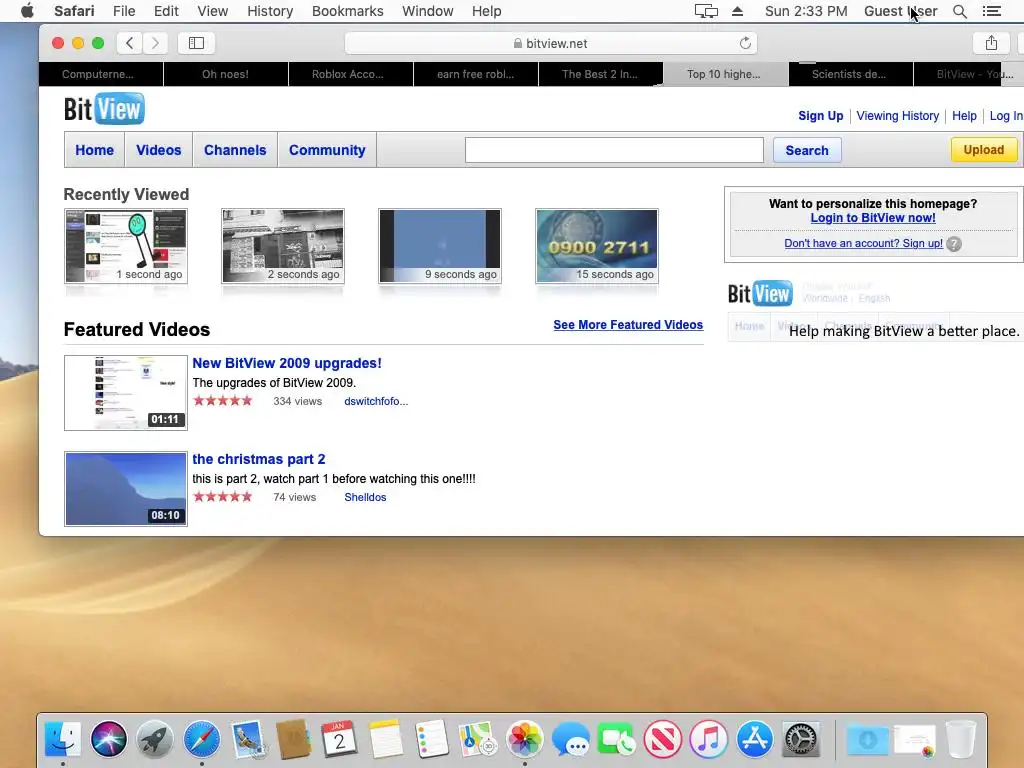1024x768 pixels.
Task: Switch to the 'Scientists de...' tab
Action: pyautogui.click(x=849, y=74)
